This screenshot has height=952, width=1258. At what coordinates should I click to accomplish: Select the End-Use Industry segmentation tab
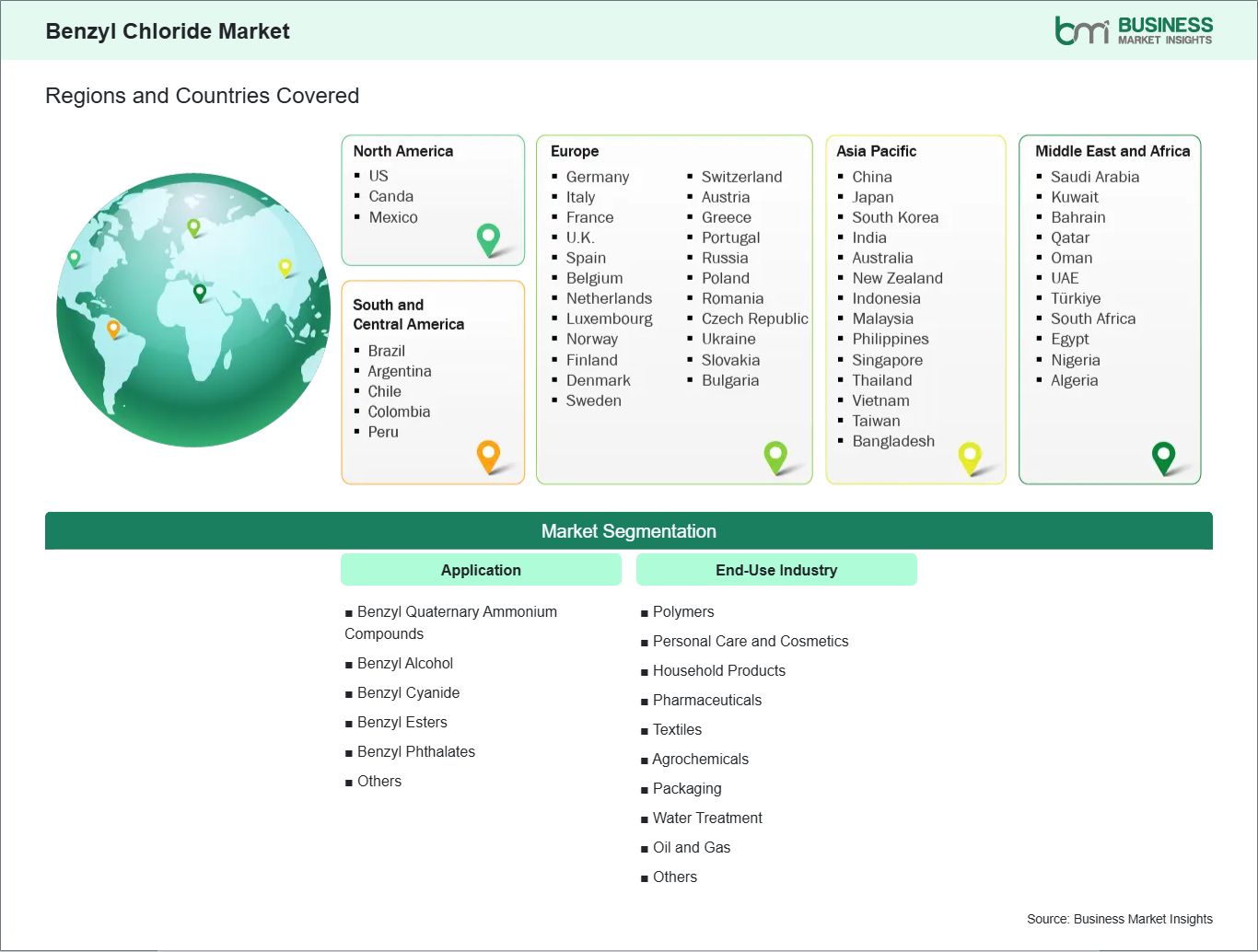coord(776,570)
